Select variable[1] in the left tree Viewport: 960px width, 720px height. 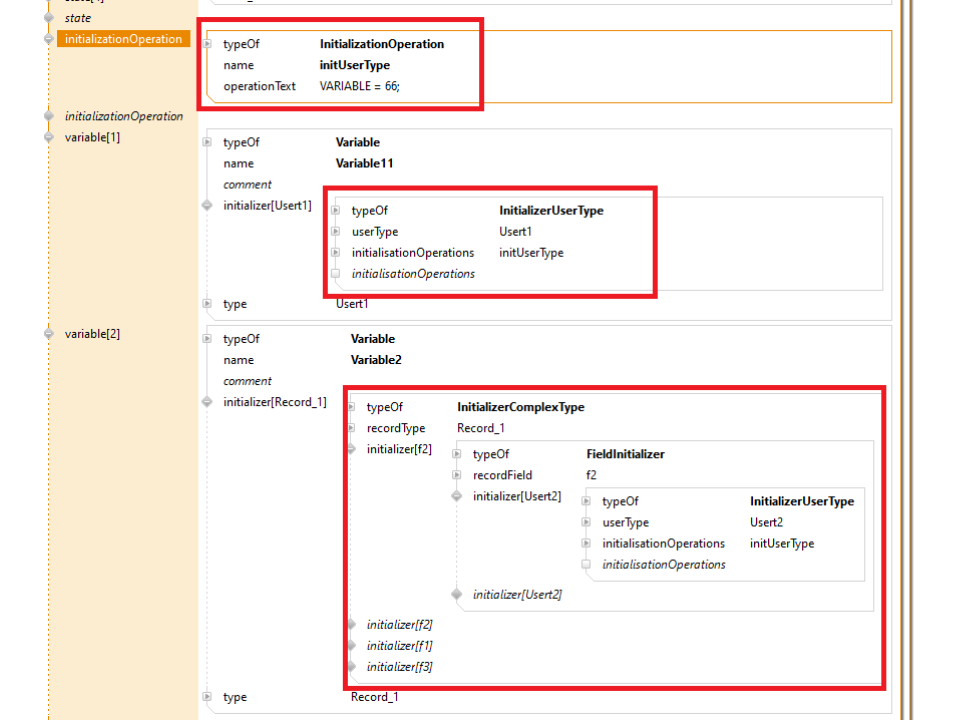click(92, 137)
